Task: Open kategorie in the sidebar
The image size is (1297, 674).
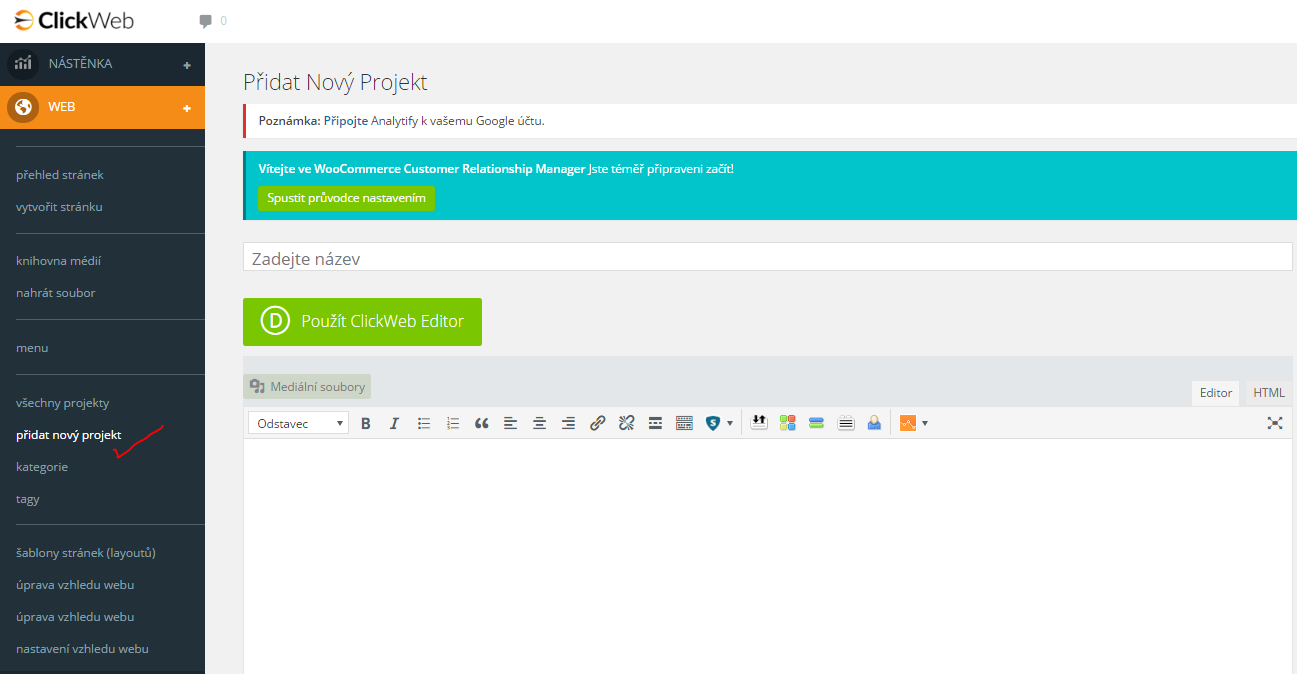Action: point(42,467)
